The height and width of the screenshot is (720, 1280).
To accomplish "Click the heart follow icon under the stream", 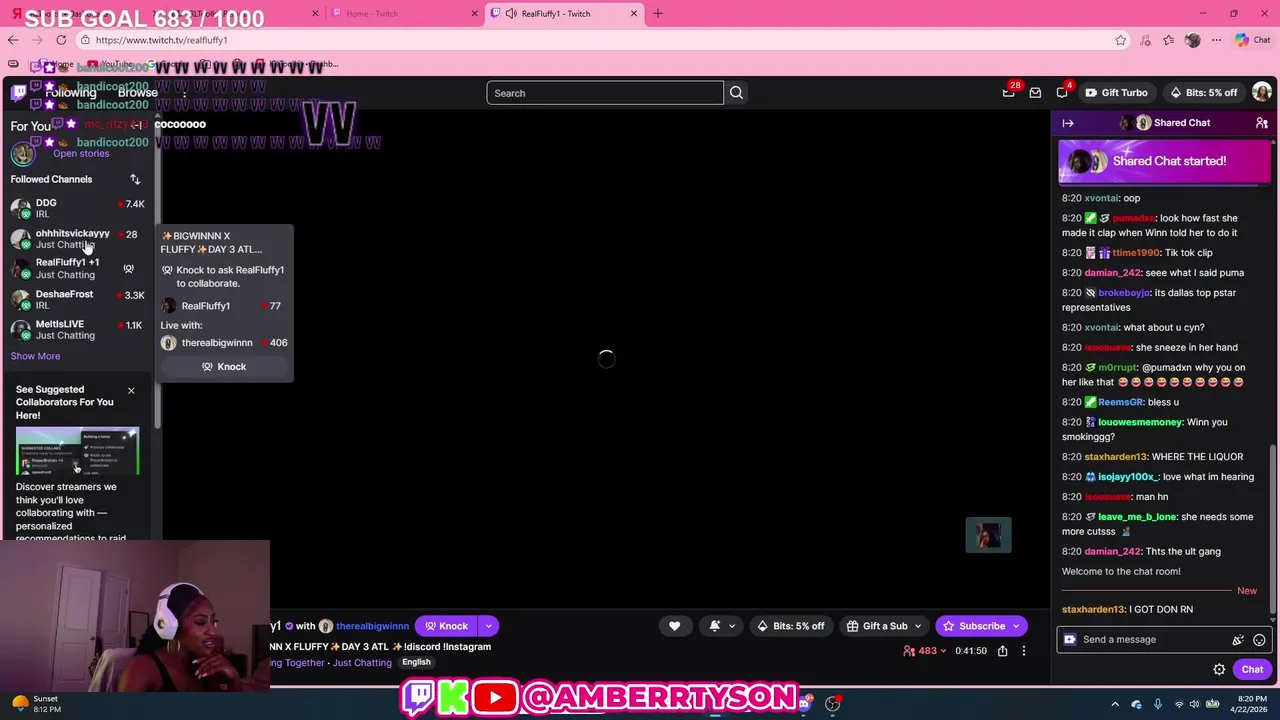I will coord(674,626).
